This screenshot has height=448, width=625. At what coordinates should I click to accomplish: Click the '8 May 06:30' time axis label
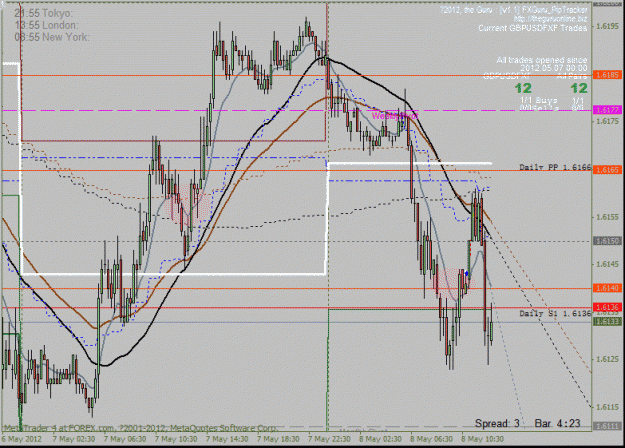pos(431,439)
